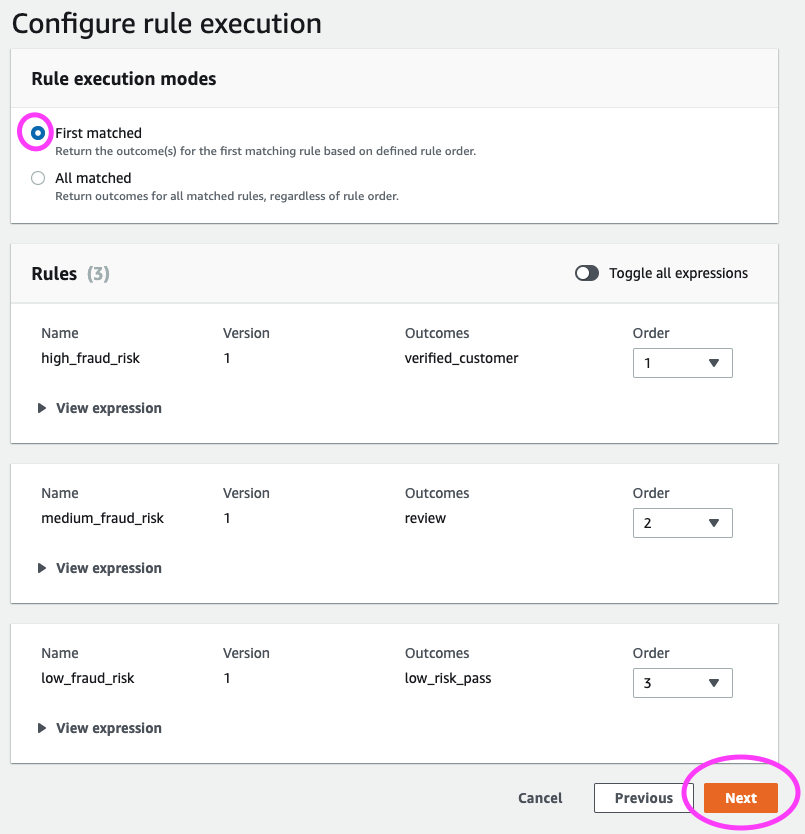Open Order dropdown for high_fraud_risk rule
805x834 pixels.
point(682,363)
